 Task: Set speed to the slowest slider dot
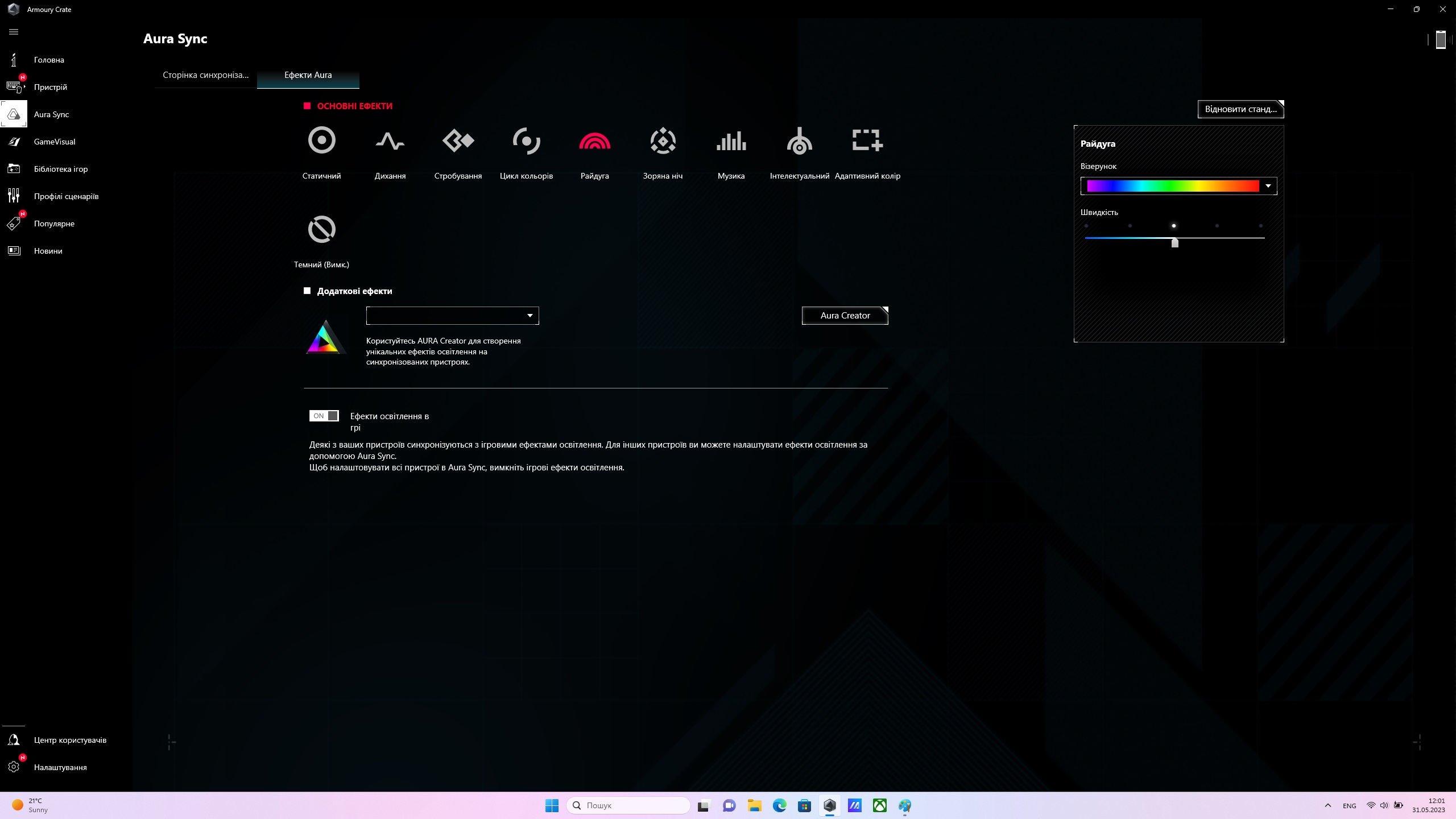click(x=1086, y=226)
